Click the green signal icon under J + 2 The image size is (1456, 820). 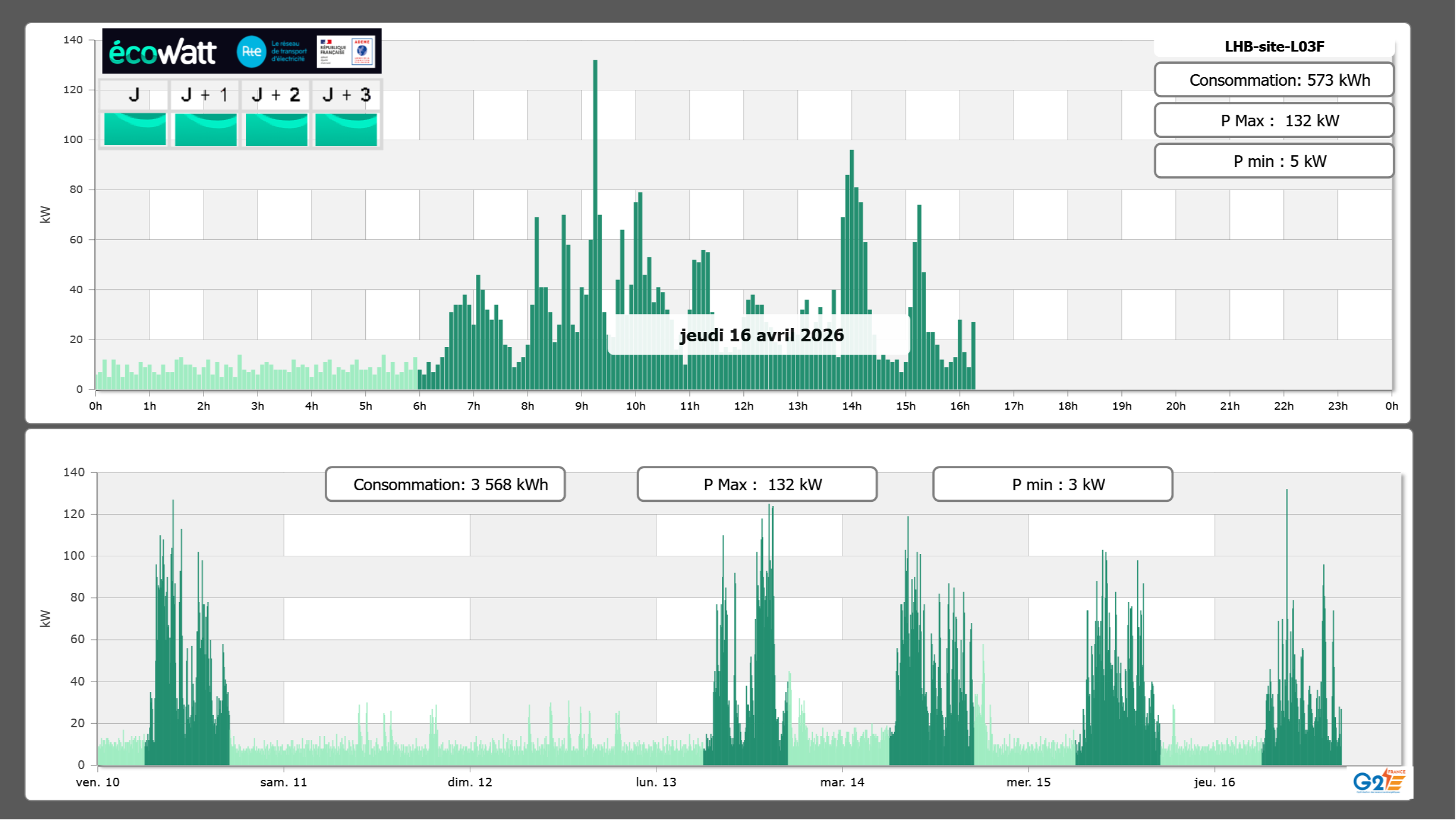pyautogui.click(x=276, y=129)
